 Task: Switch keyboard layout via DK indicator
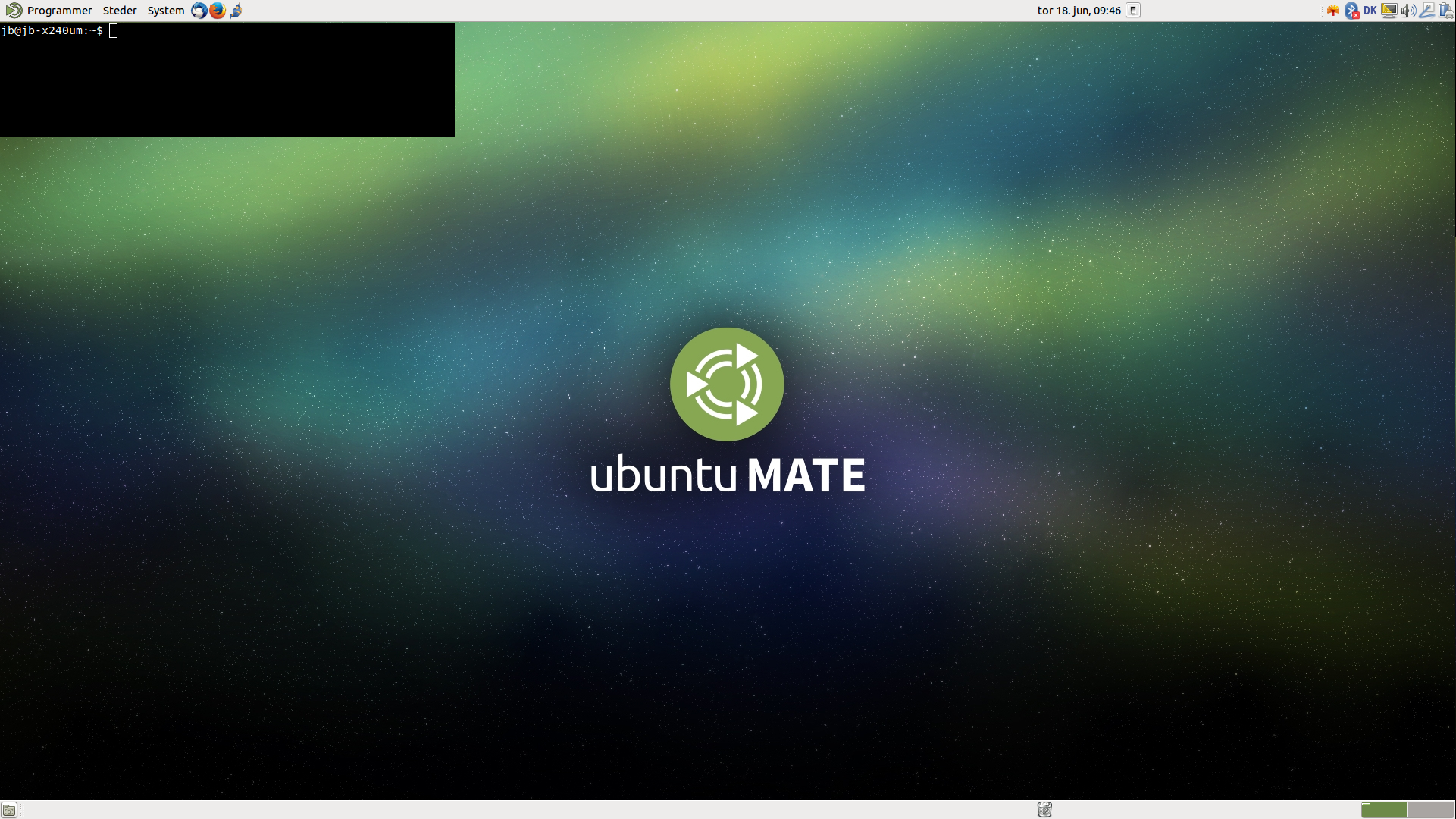click(1370, 11)
